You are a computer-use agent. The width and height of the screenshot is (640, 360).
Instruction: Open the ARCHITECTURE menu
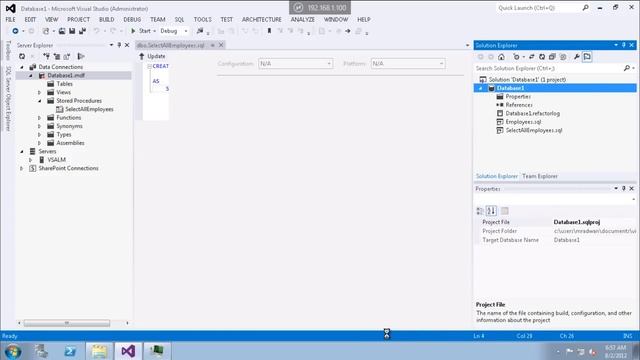point(262,19)
